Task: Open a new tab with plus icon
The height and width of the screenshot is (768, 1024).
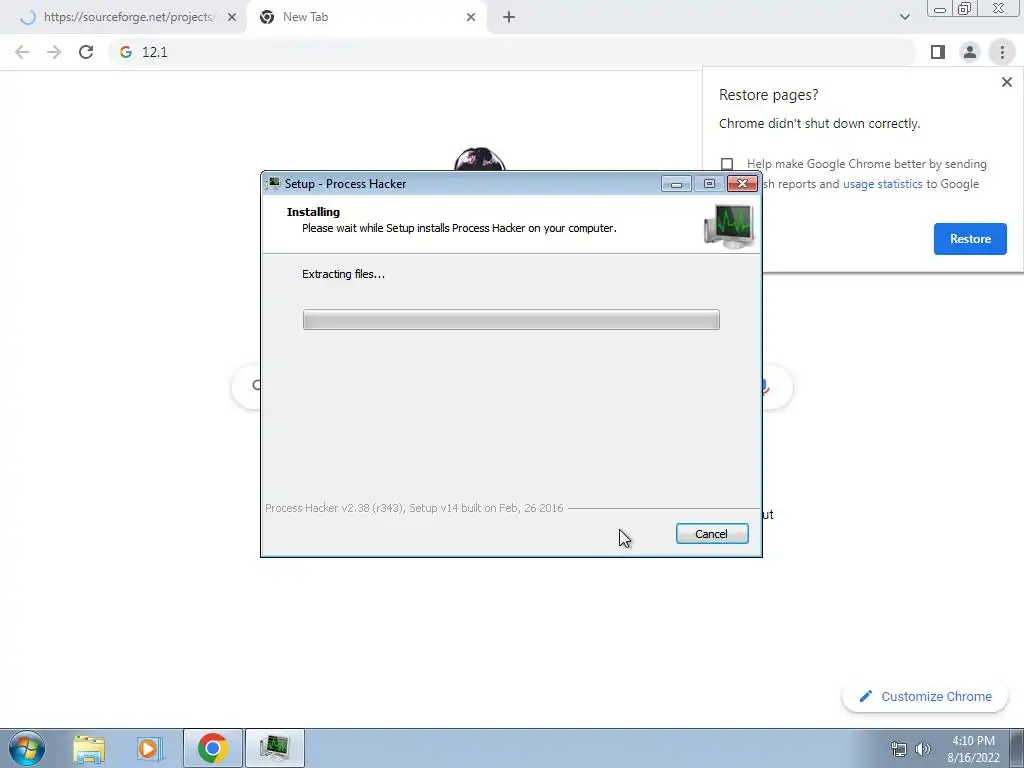Action: pos(509,17)
